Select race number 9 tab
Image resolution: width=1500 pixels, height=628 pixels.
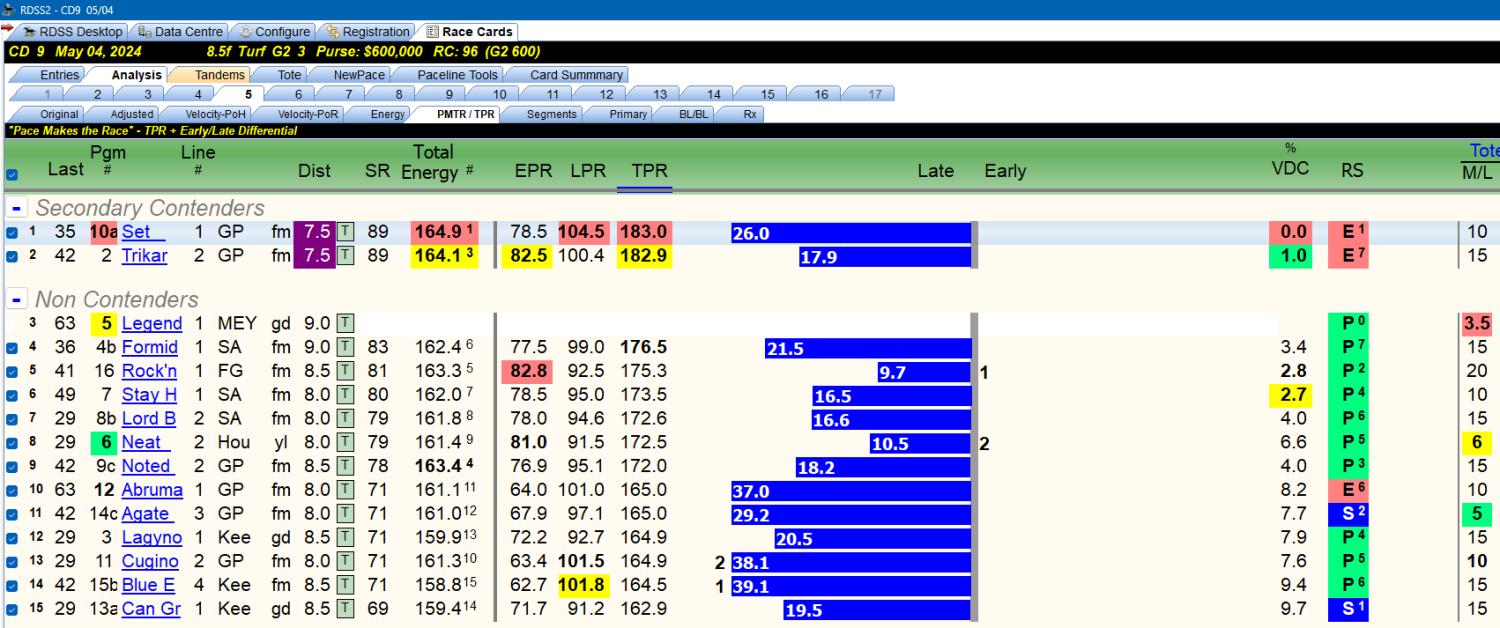(449, 94)
